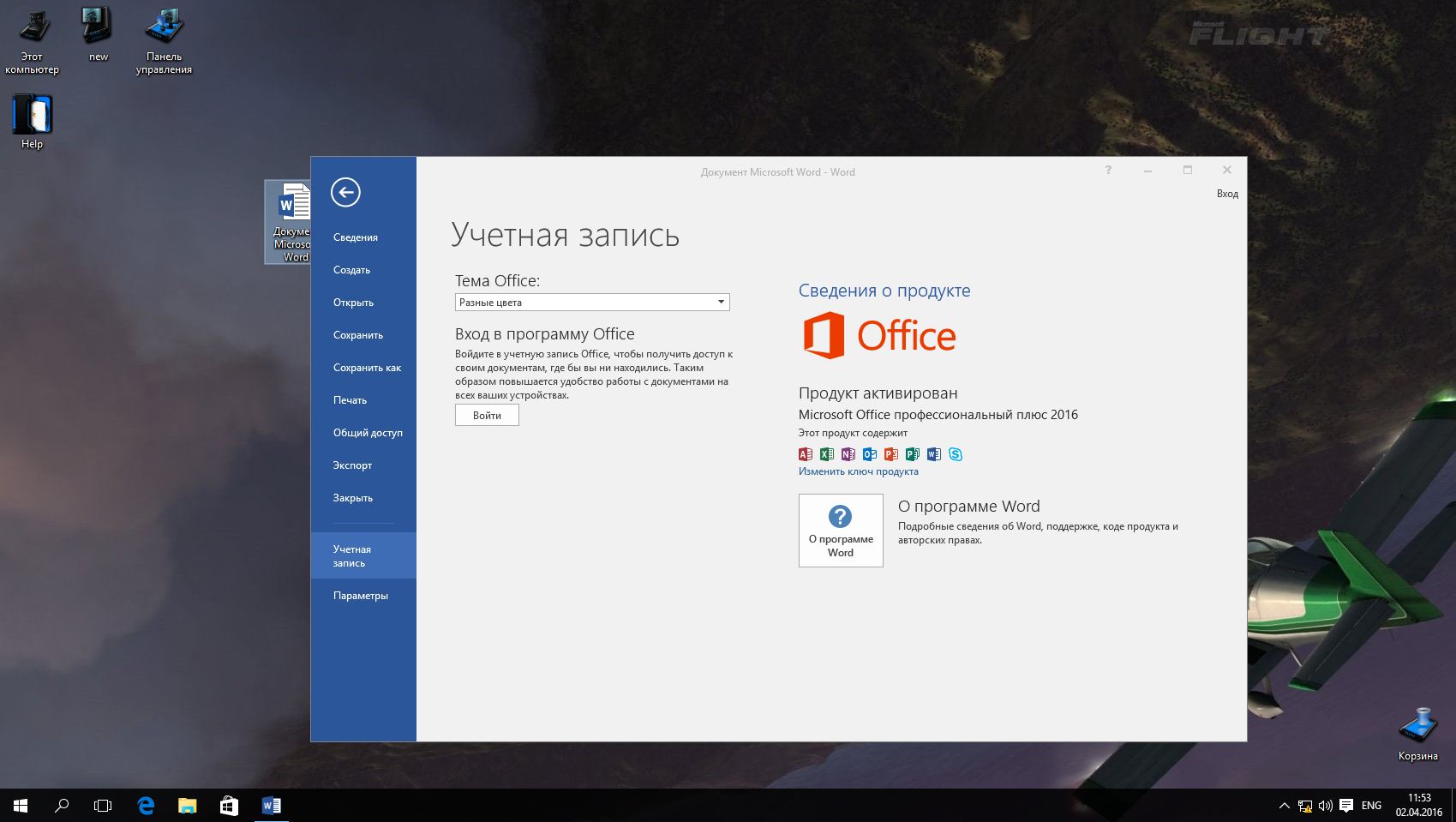Click the OneNote icon under product contents
The height and width of the screenshot is (822, 1456).
pyautogui.click(x=848, y=454)
